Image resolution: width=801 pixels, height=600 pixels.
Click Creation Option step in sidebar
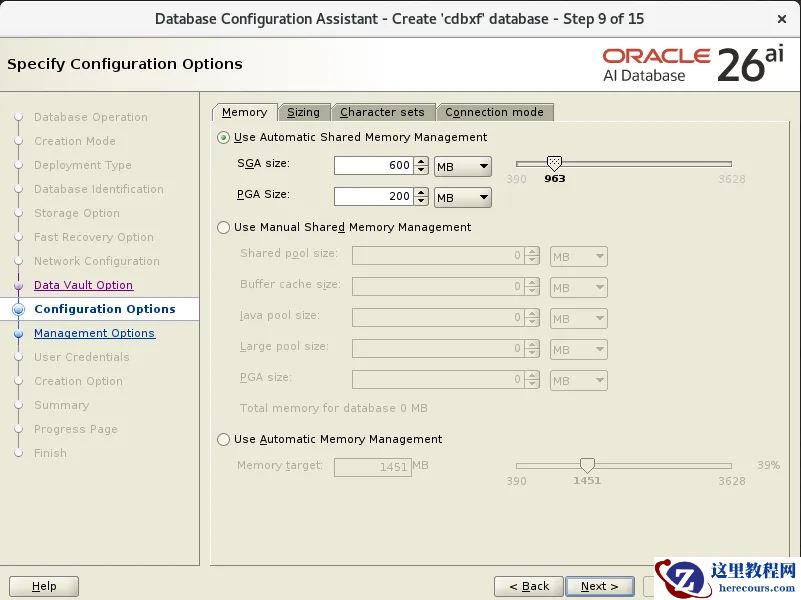point(78,381)
